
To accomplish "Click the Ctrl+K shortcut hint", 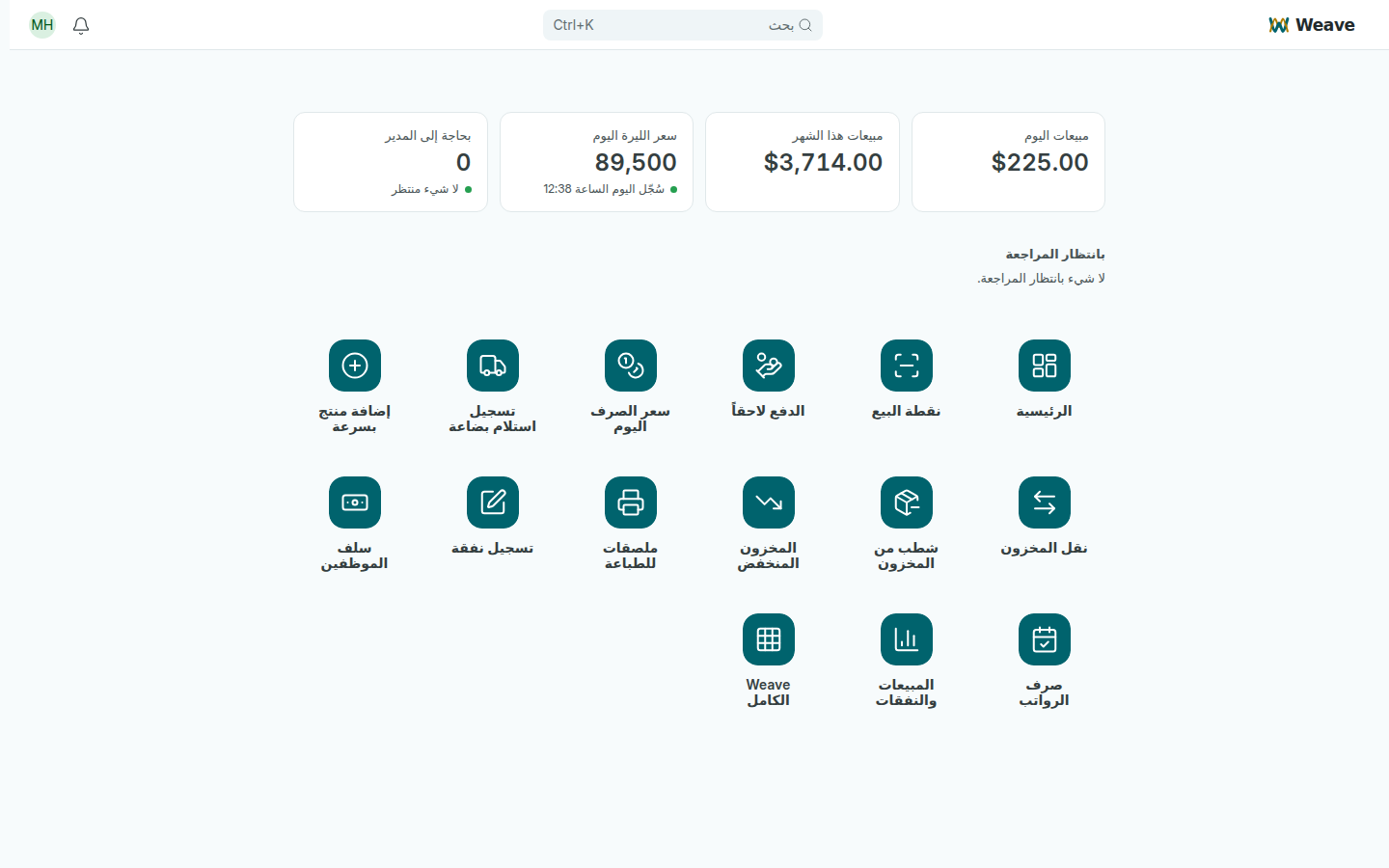I will (x=573, y=25).
